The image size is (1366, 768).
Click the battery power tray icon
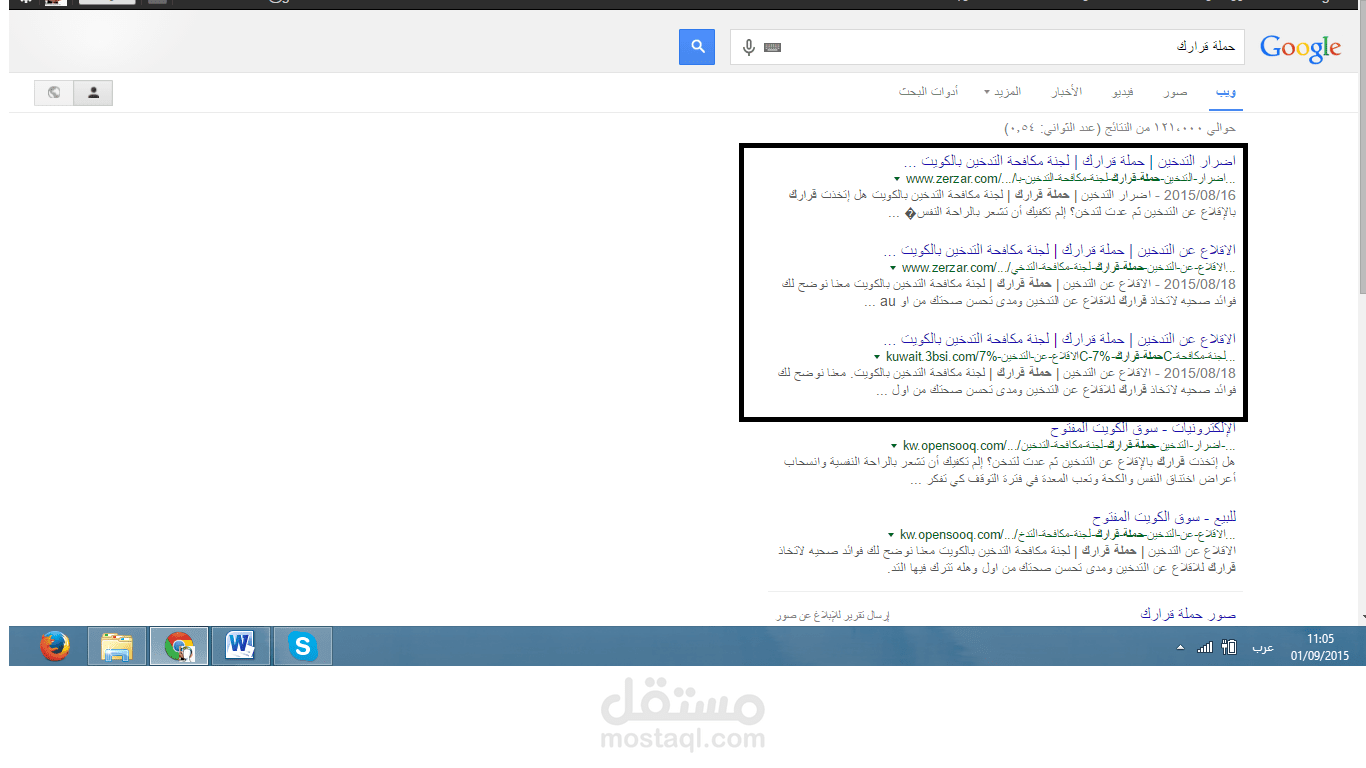(1230, 647)
